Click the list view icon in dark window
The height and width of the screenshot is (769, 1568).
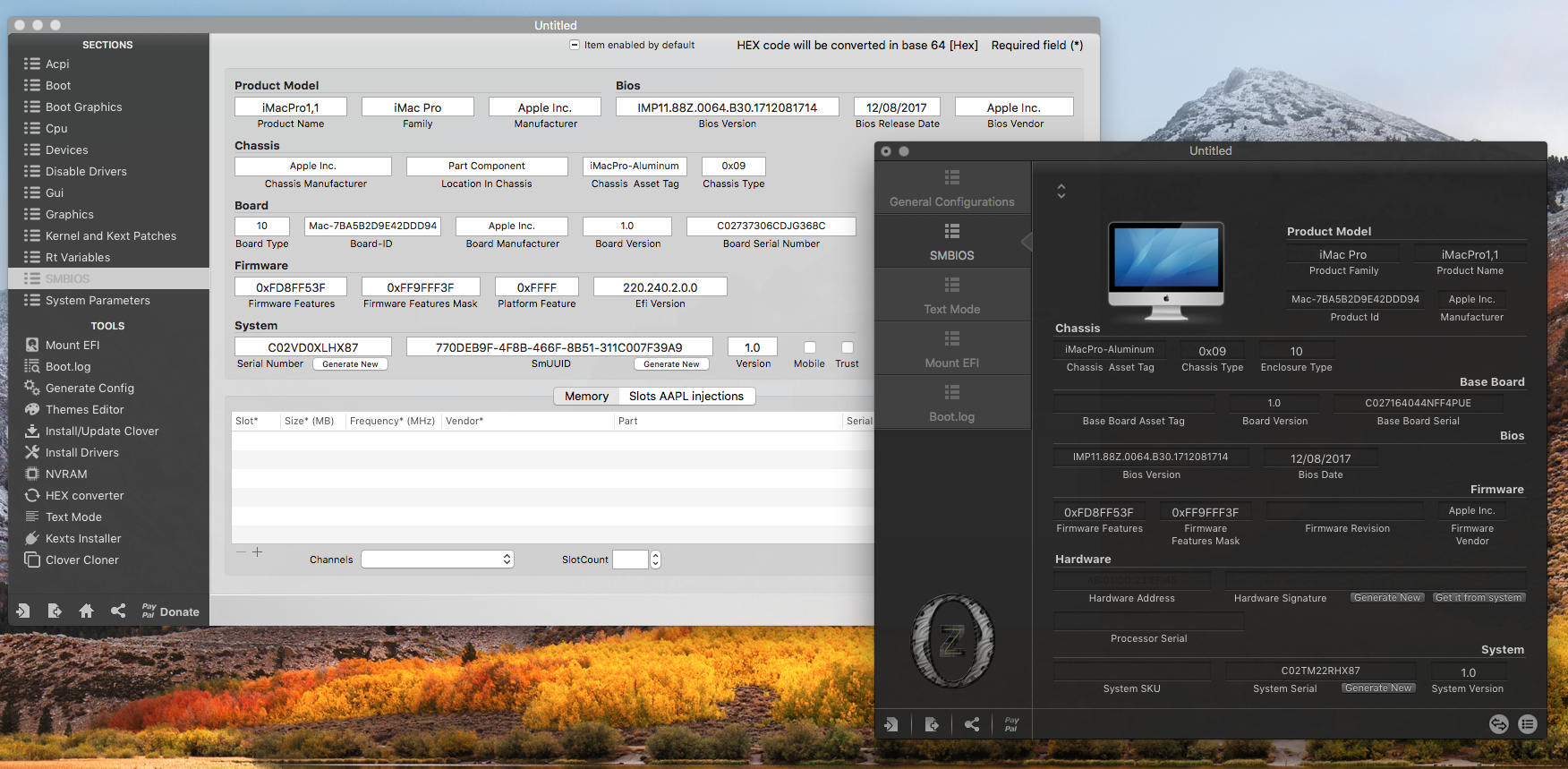pyautogui.click(x=1528, y=724)
